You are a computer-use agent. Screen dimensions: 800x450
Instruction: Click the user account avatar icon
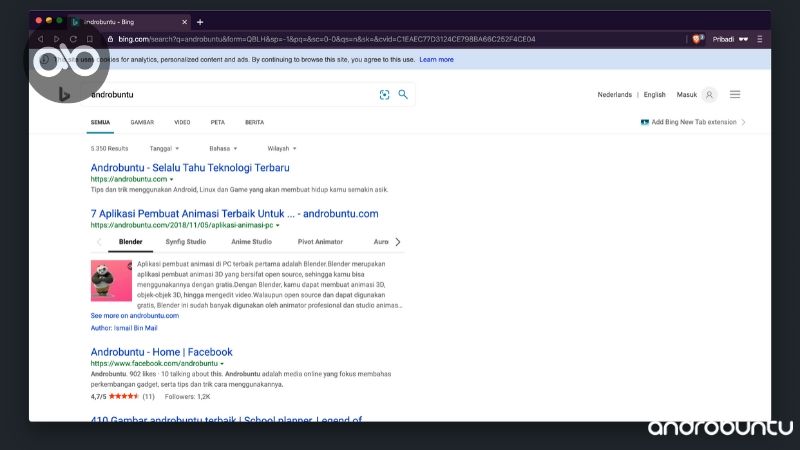(x=709, y=94)
